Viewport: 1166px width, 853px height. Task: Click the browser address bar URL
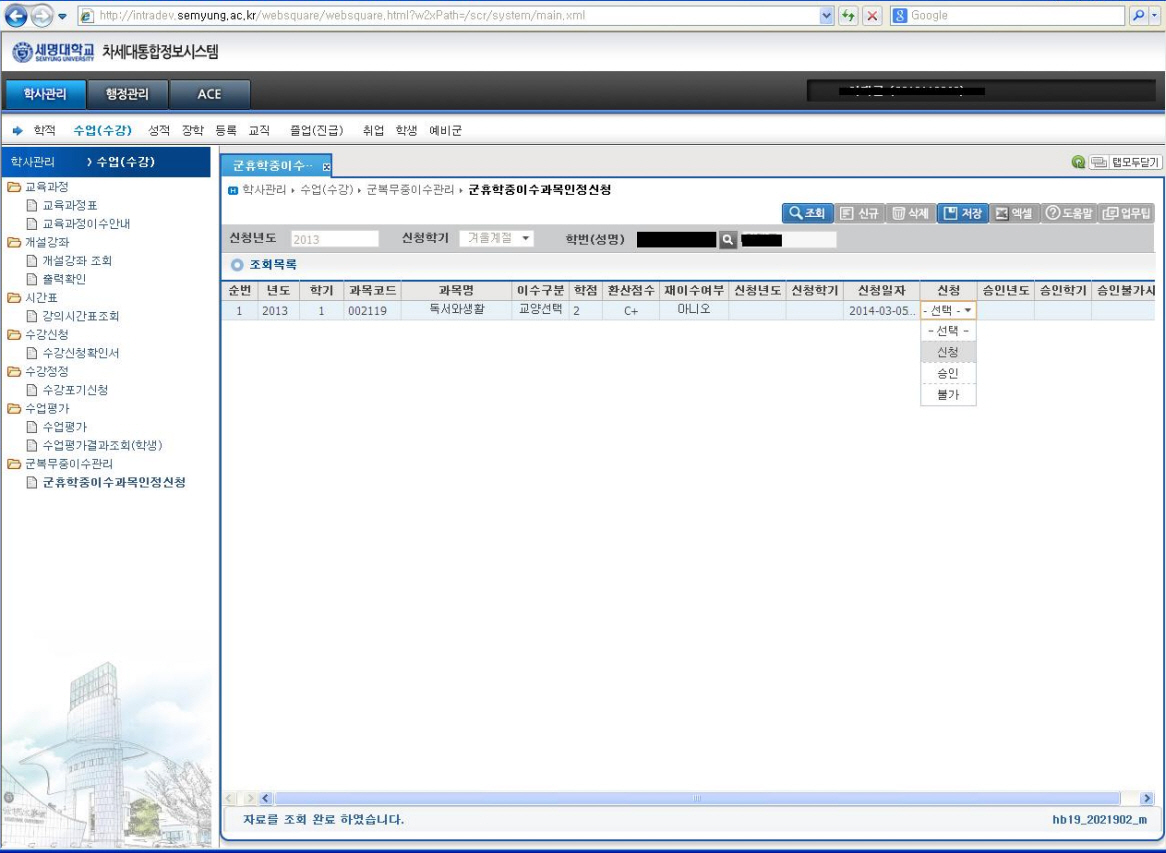tap(342, 16)
